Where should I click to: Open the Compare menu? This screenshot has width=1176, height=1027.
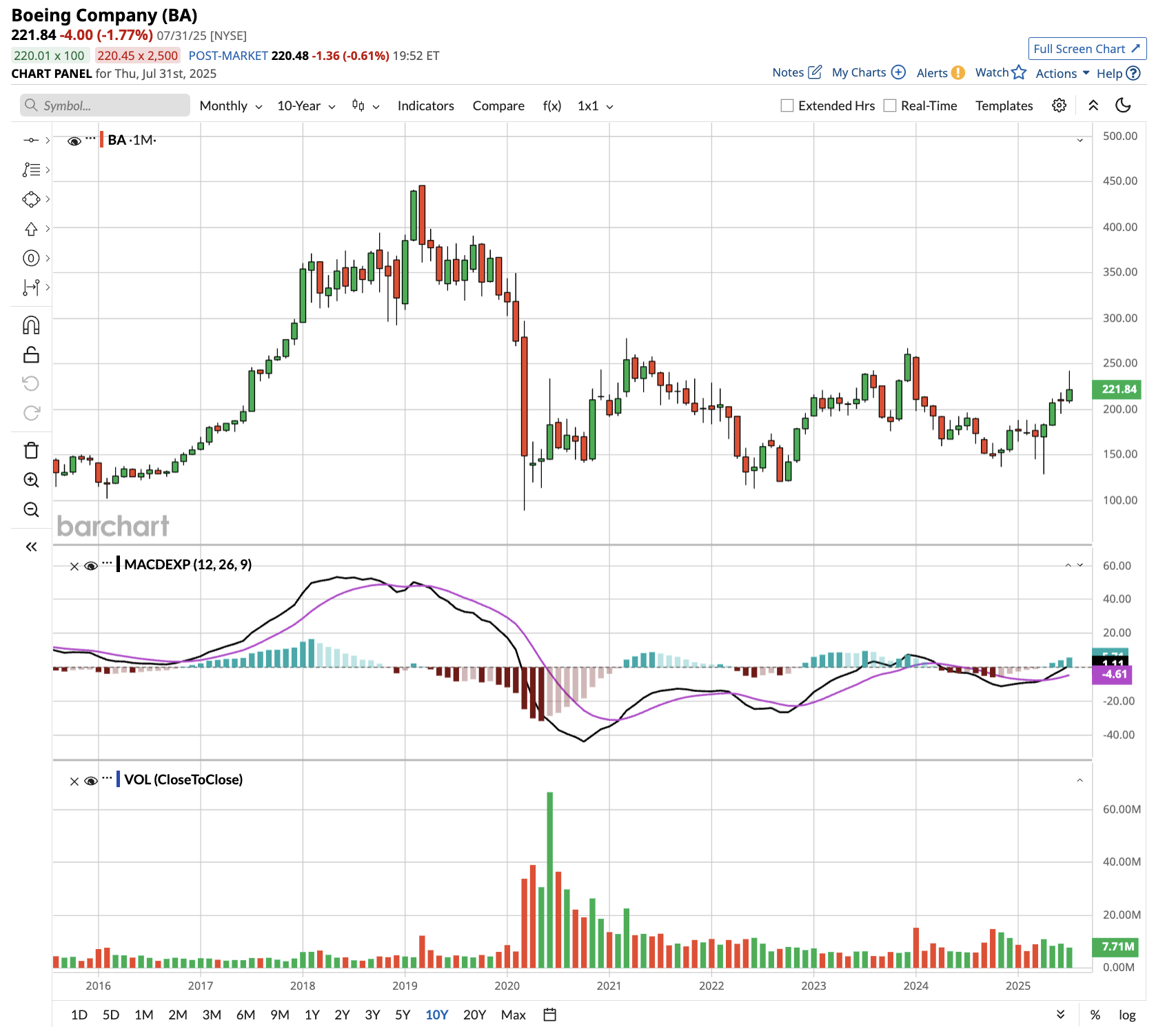click(498, 105)
